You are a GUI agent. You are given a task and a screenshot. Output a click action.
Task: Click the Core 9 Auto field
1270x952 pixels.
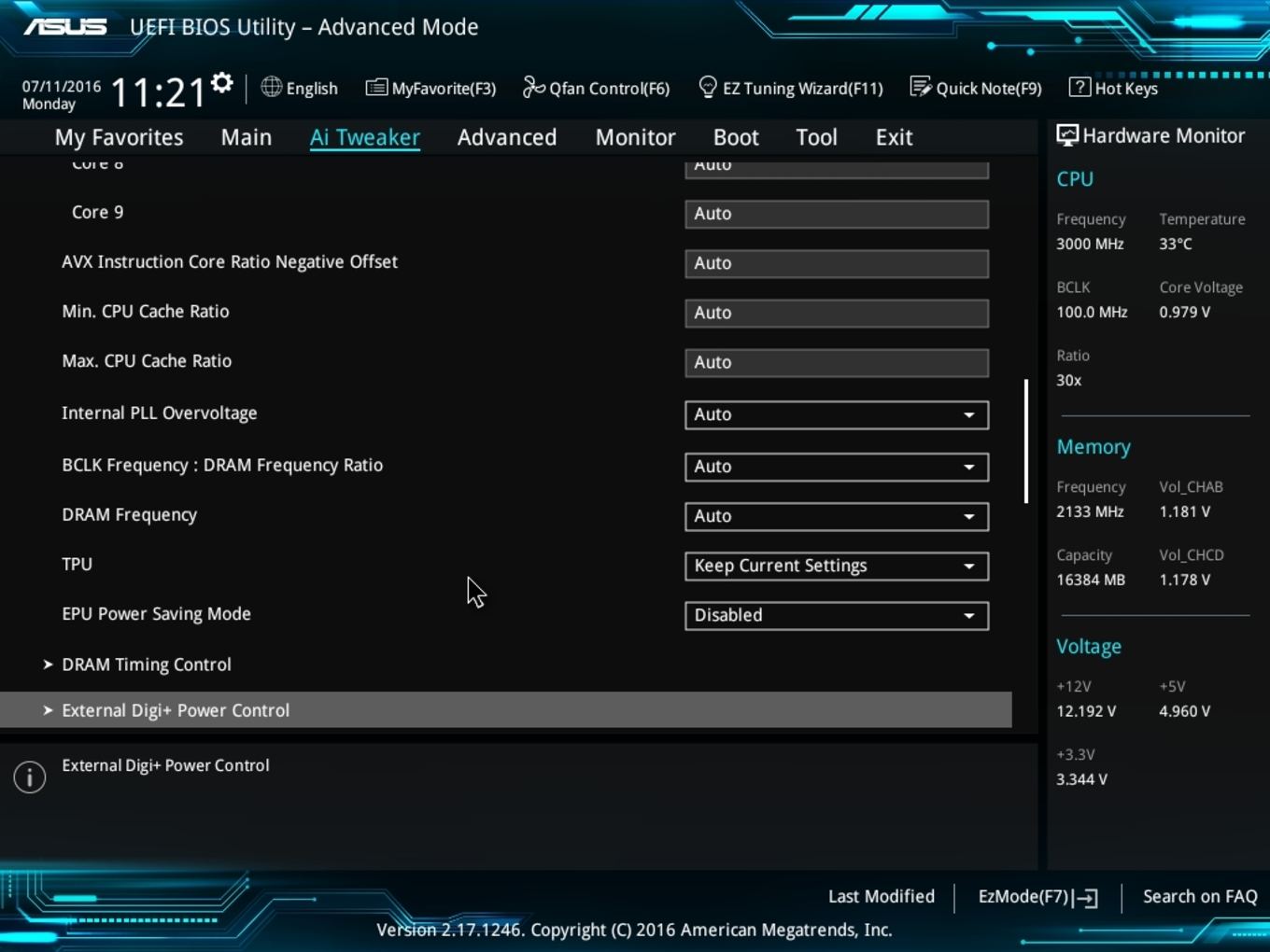pyautogui.click(x=837, y=214)
